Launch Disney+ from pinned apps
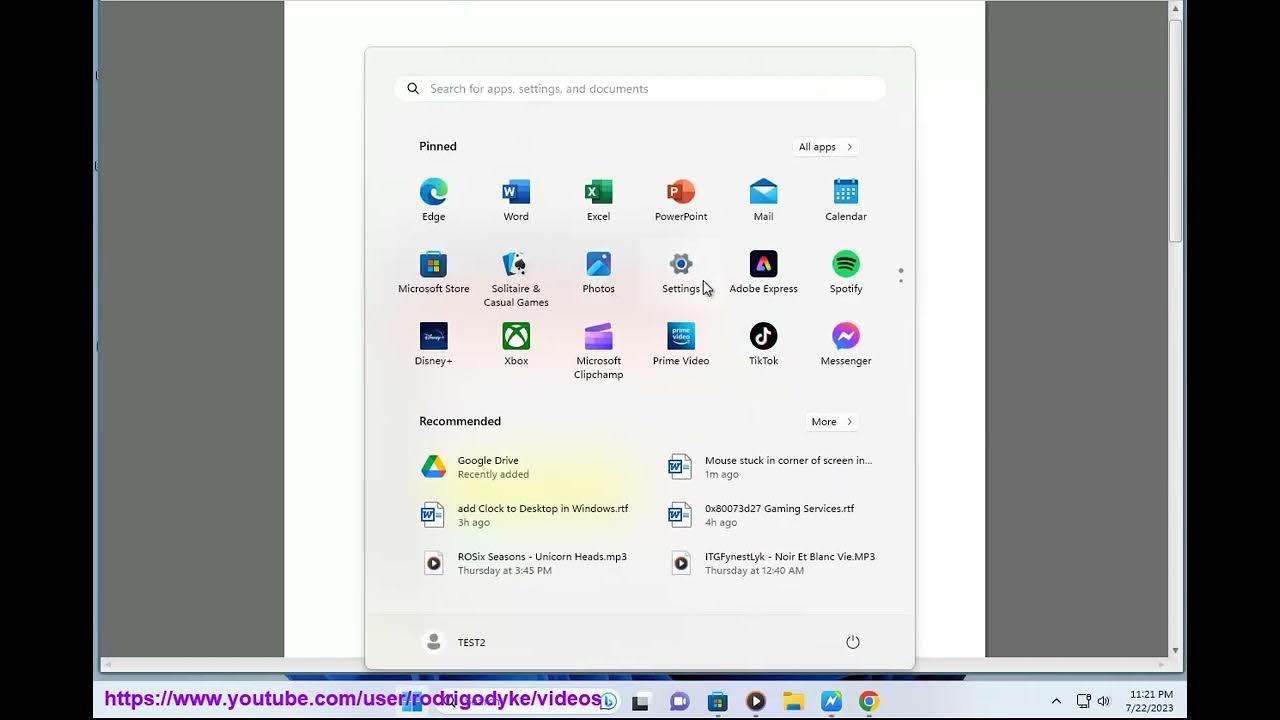 click(x=433, y=344)
